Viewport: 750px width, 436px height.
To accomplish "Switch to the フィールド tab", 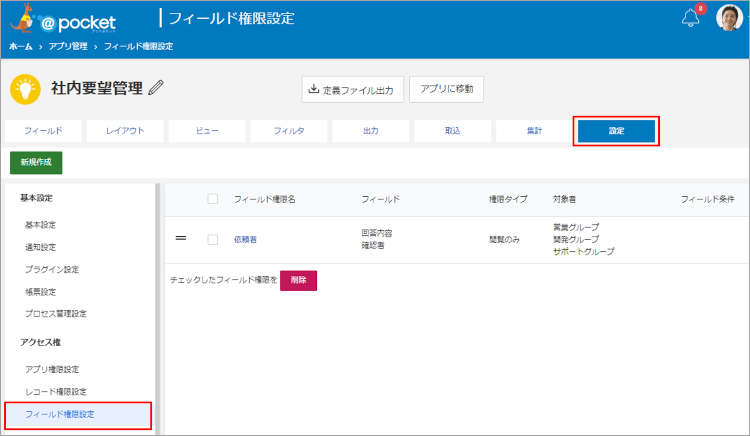I will tap(44, 131).
